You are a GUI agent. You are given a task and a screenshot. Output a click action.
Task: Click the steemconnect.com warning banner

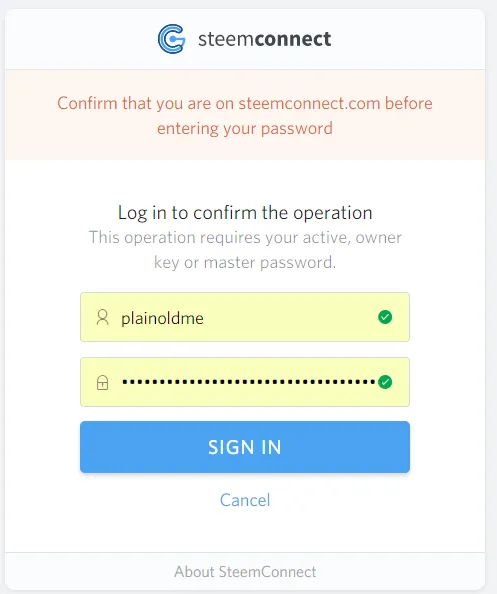tap(245, 115)
